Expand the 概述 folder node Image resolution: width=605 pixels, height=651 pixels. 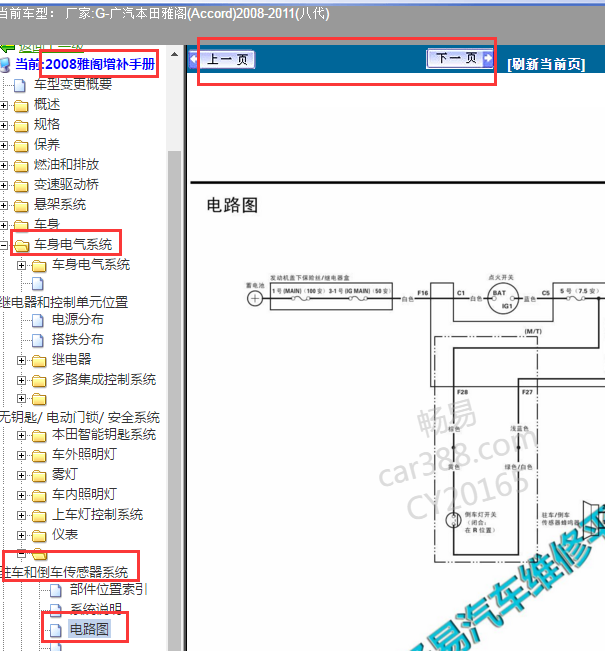(4, 105)
